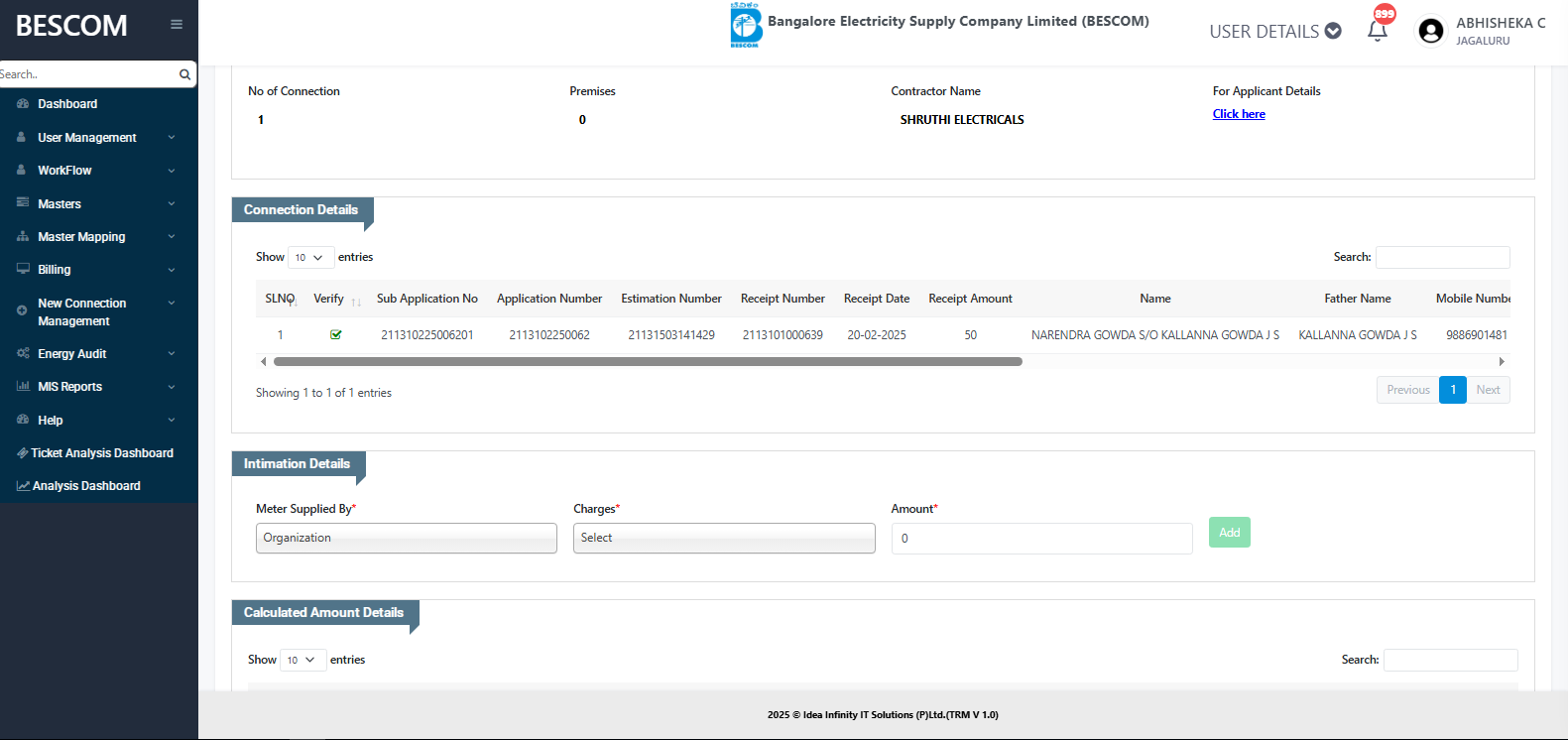Click the Amount input field
This screenshot has width=1568, height=740.
point(1041,539)
